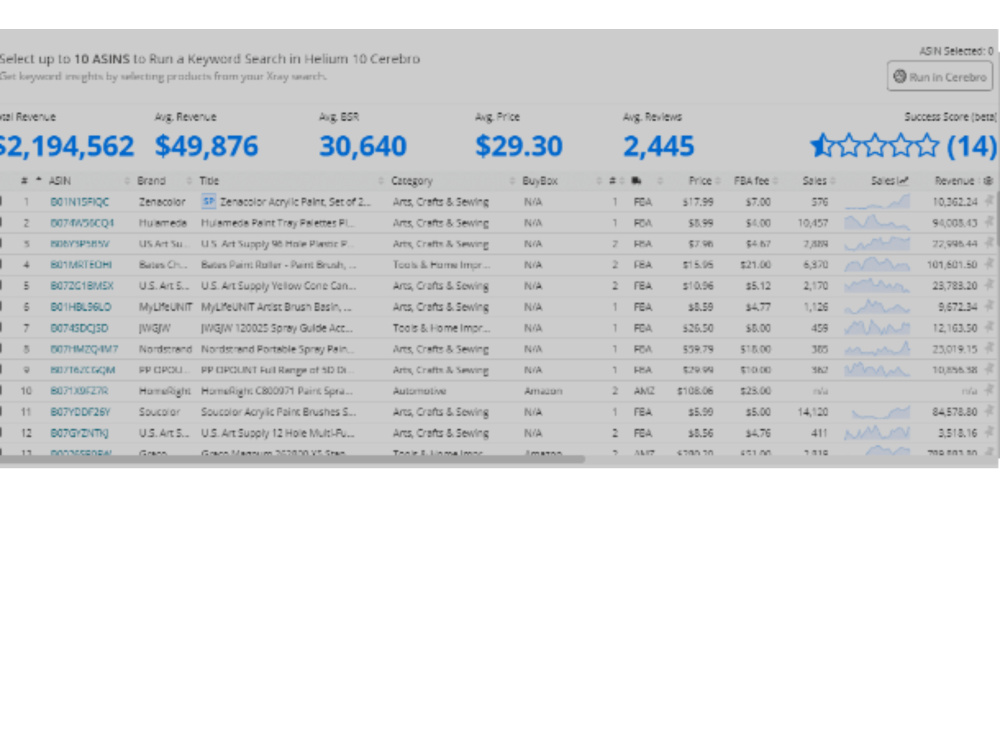Click title 'Zenacolor Acrylic Paint, Set of 2...'
This screenshot has width=1000, height=750.
coord(295,202)
